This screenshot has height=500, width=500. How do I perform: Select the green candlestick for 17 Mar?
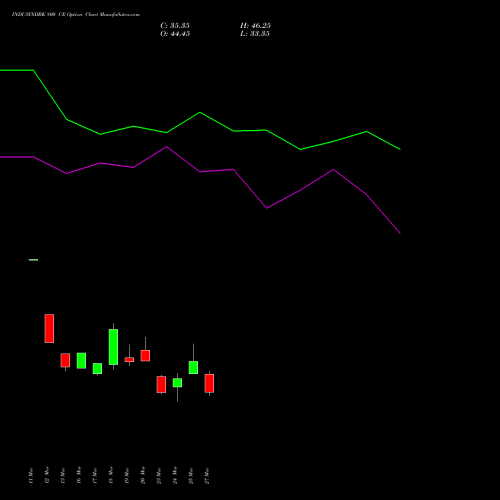point(97,368)
